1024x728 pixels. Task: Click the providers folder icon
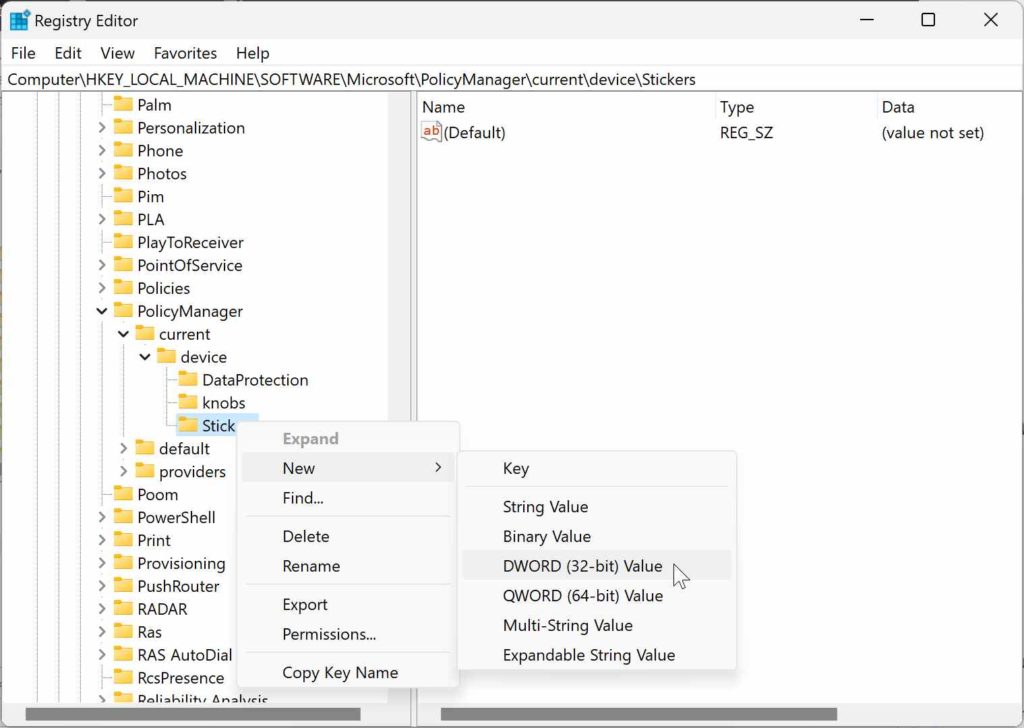[x=145, y=471]
